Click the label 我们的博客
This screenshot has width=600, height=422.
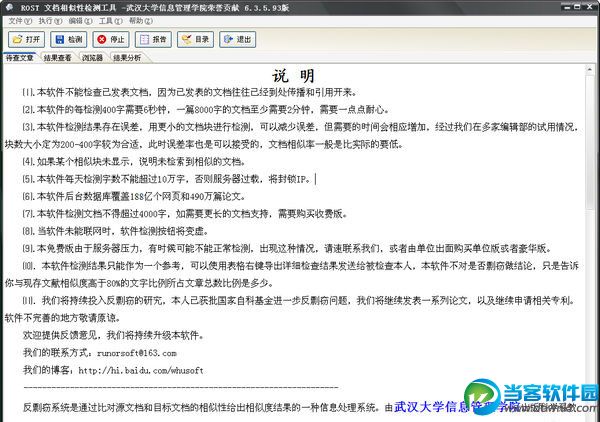pos(49,370)
